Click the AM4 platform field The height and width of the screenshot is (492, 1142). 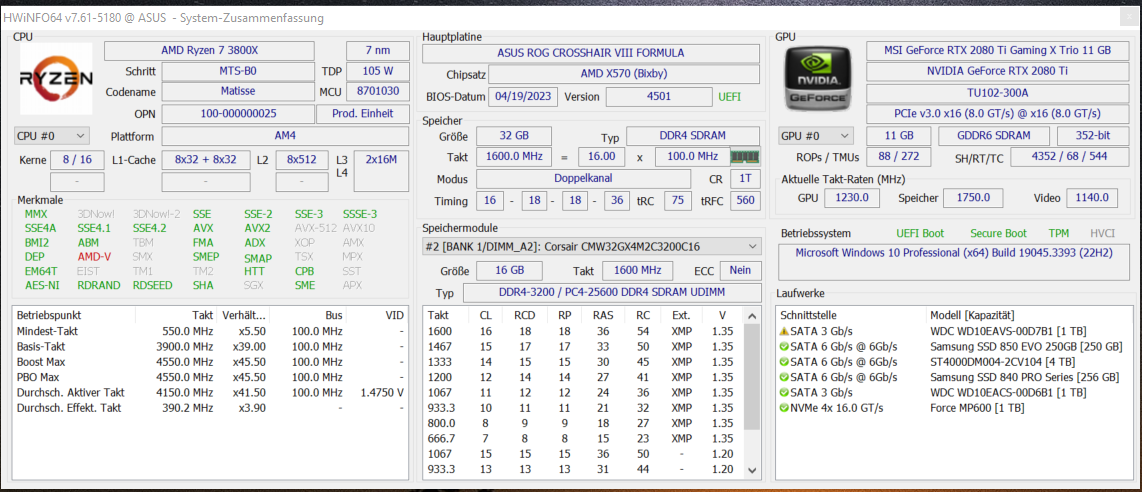pos(285,136)
